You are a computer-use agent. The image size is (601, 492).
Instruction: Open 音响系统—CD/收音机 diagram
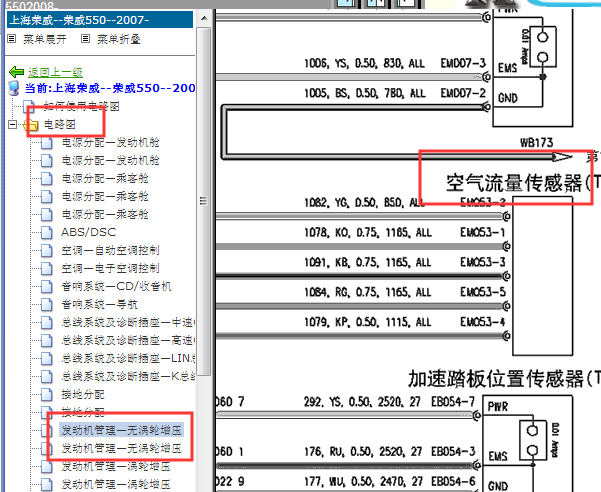(116, 286)
